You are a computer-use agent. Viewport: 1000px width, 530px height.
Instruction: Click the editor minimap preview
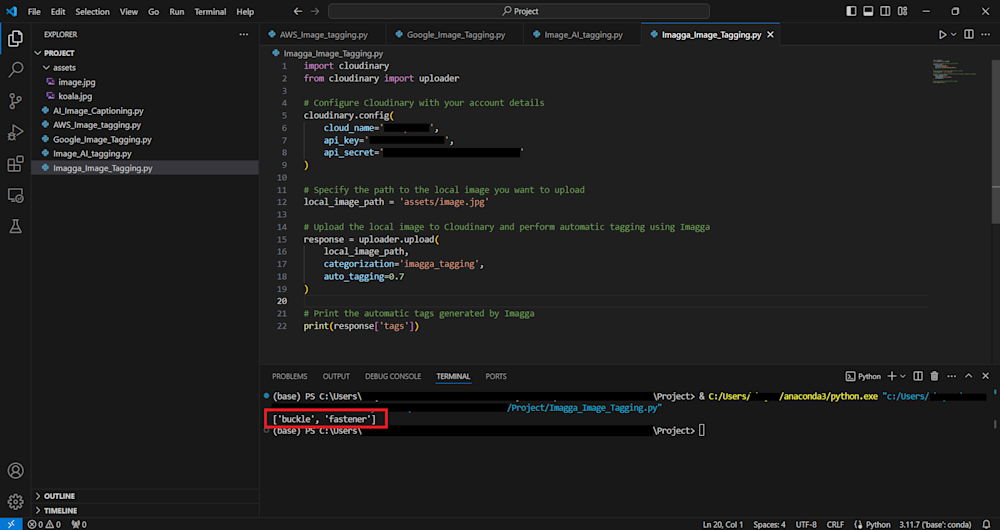pyautogui.click(x=955, y=72)
